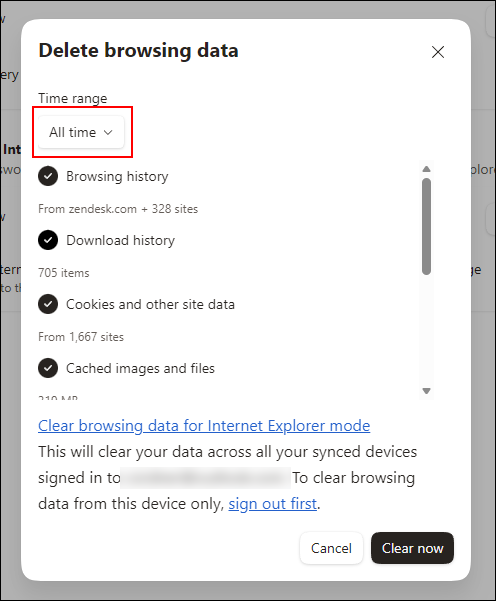Uncheck the Browsing history checkbox
Screen dimensions: 496x601
[x=48, y=176]
